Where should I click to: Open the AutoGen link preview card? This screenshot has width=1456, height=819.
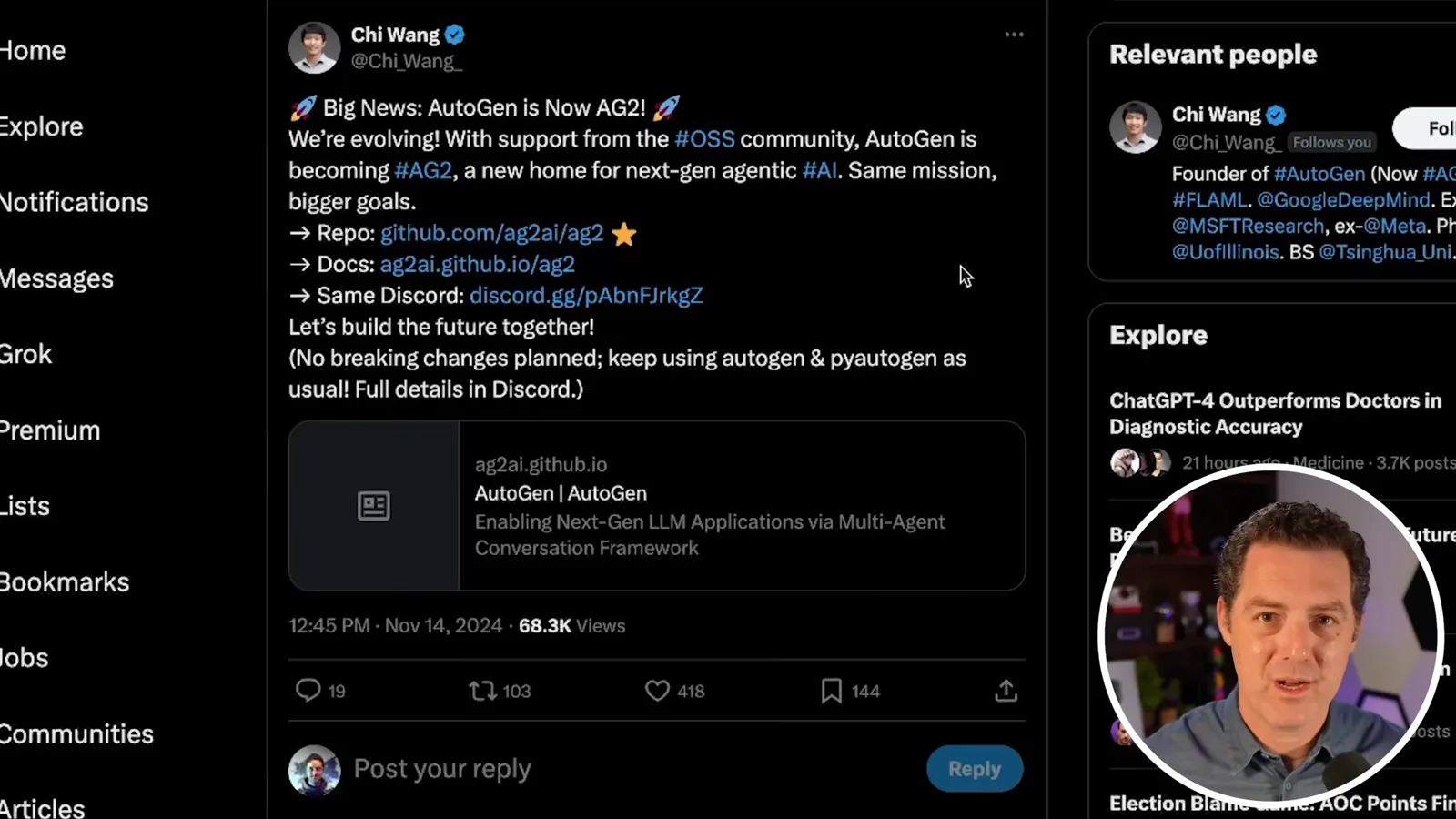(657, 506)
